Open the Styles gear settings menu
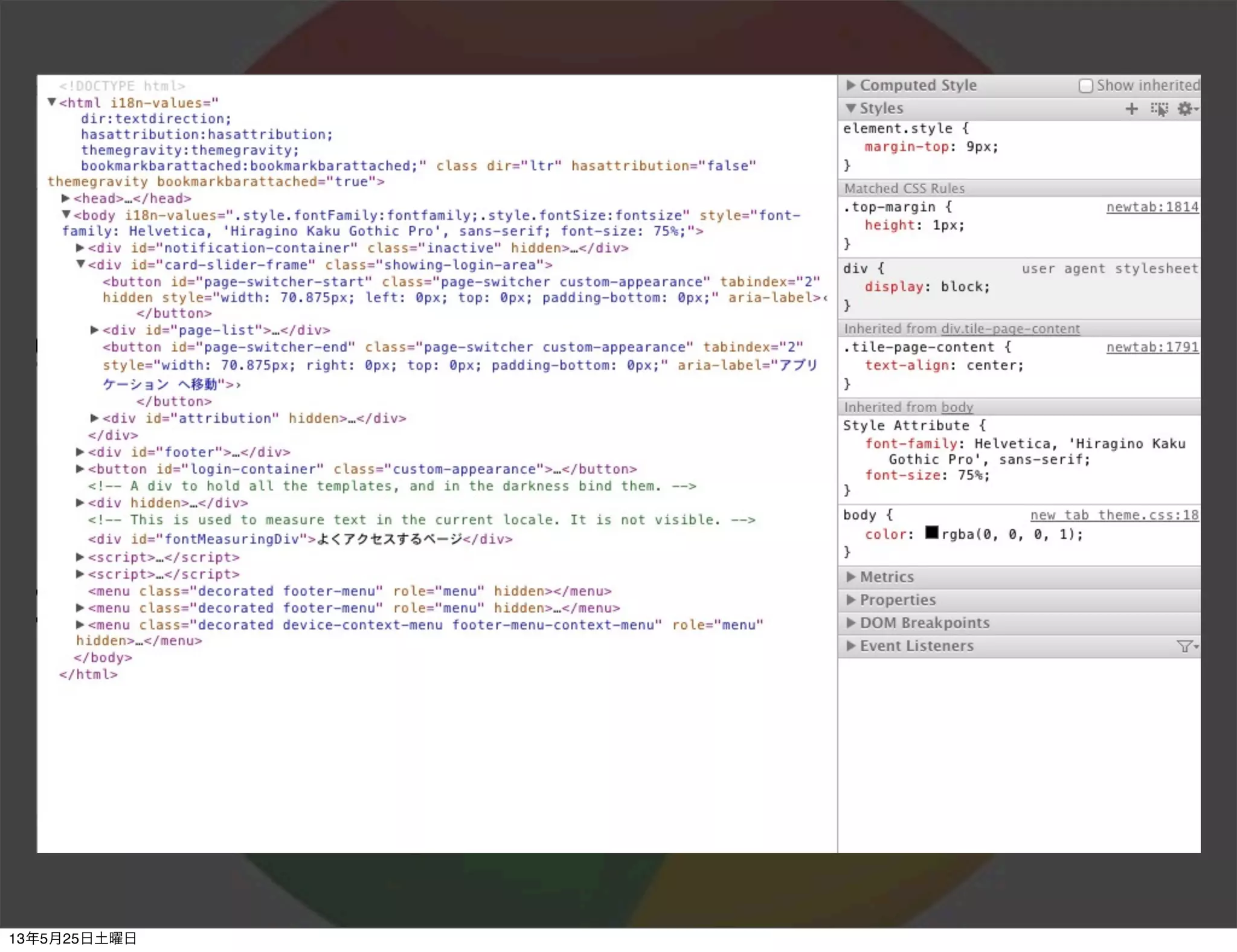The height and width of the screenshot is (952, 1237). click(x=1186, y=109)
